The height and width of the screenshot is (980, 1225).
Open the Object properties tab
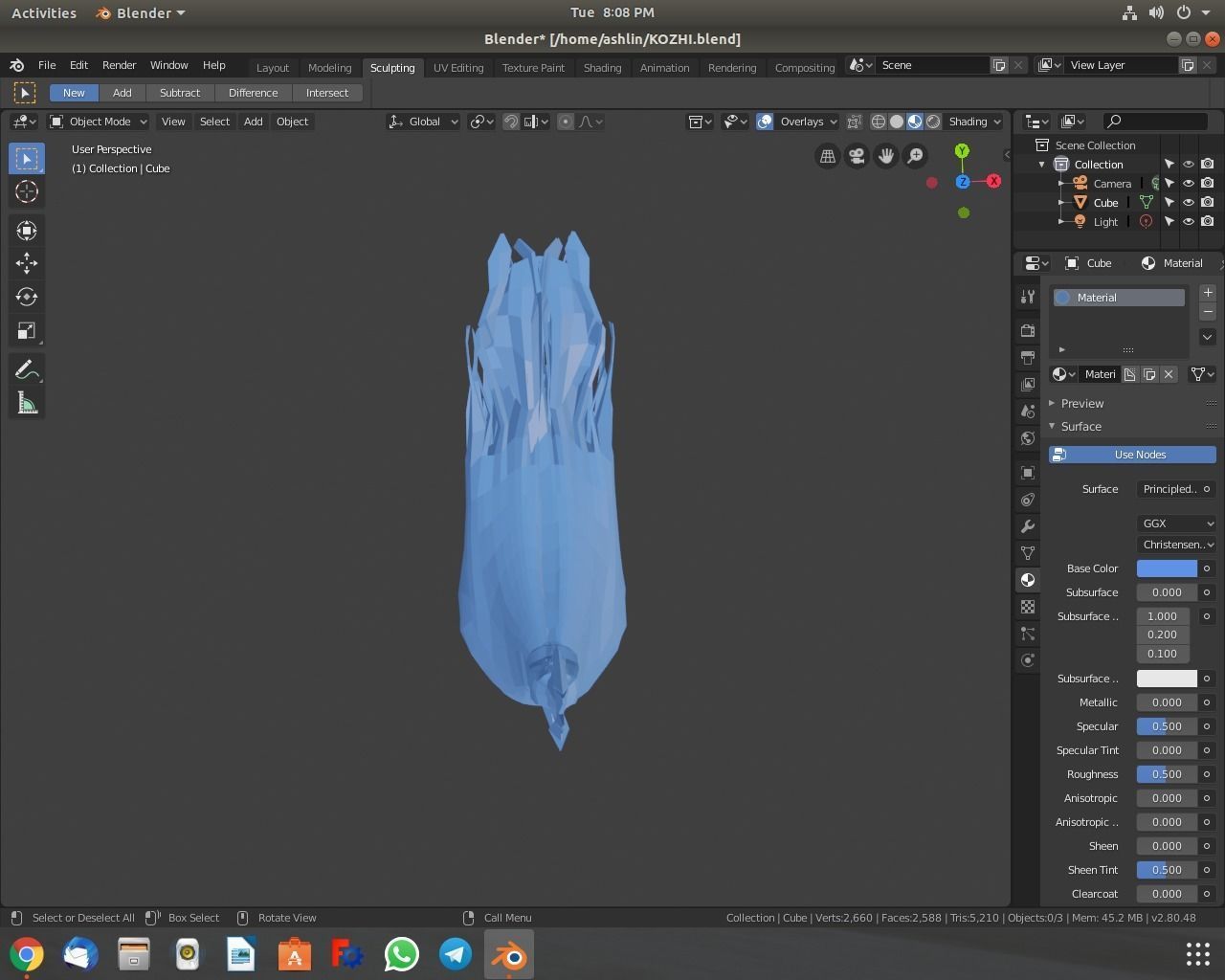pyautogui.click(x=1028, y=473)
